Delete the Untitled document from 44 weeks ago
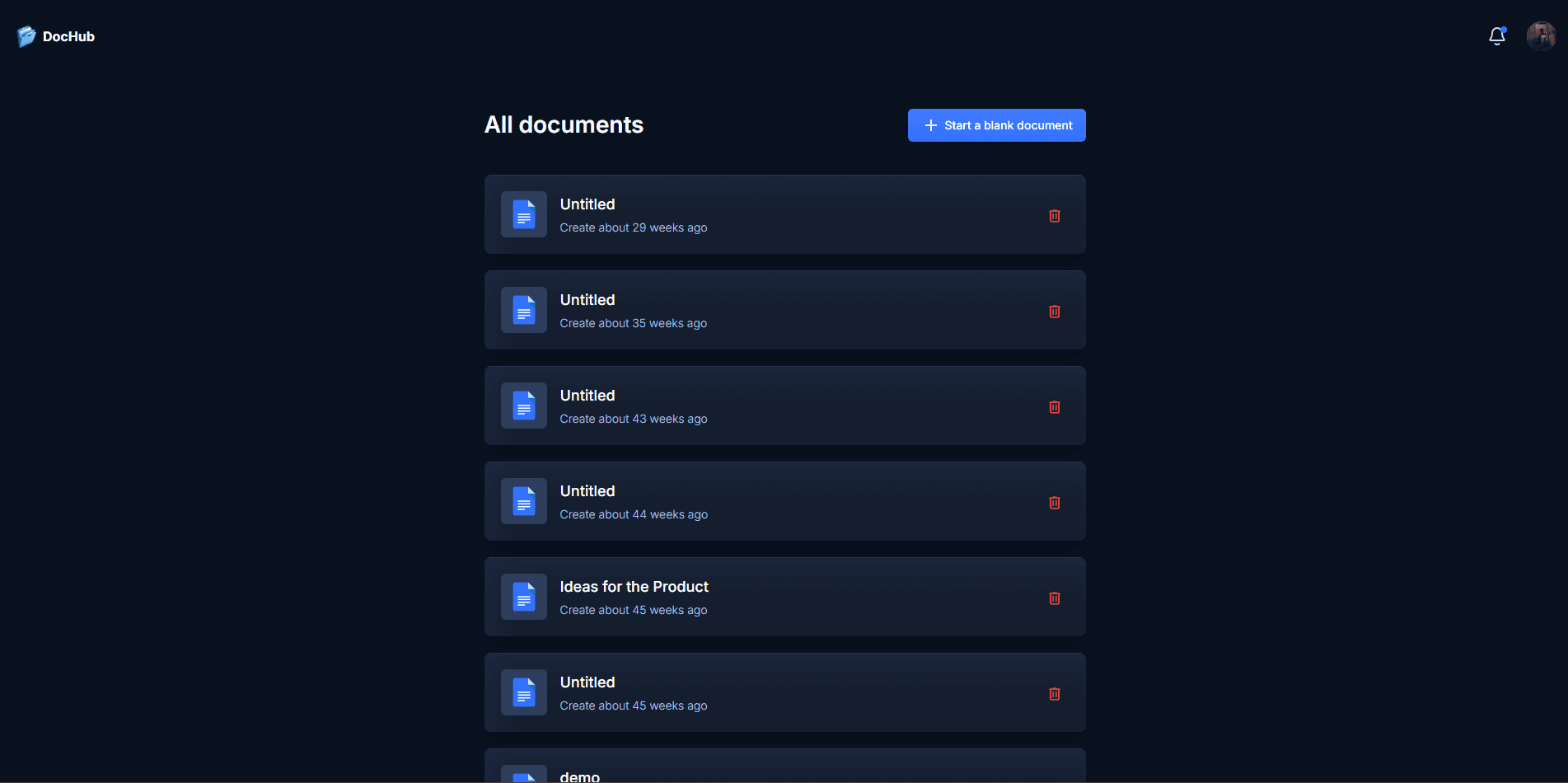 1054,503
